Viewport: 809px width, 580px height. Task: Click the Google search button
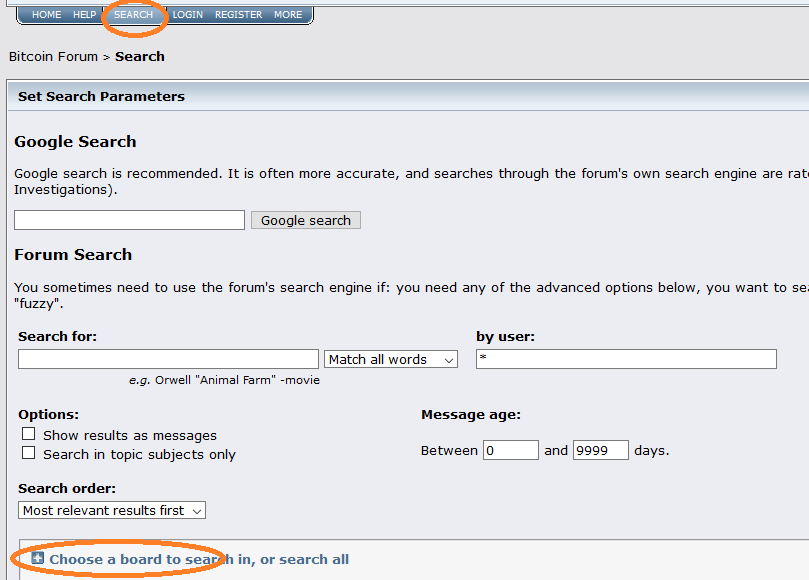pyautogui.click(x=306, y=220)
